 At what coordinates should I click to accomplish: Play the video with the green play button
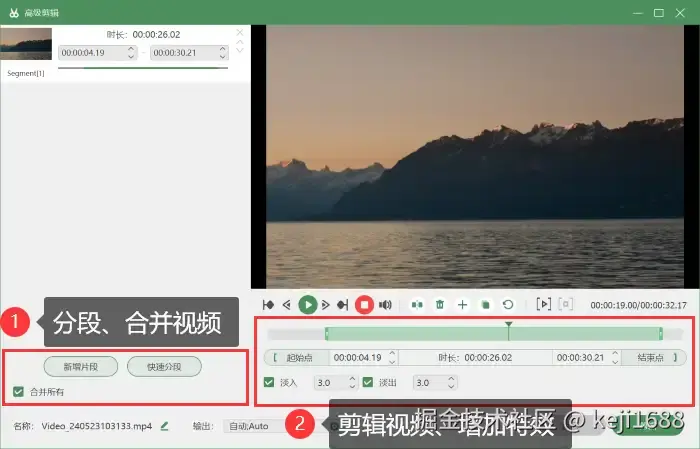tap(308, 305)
